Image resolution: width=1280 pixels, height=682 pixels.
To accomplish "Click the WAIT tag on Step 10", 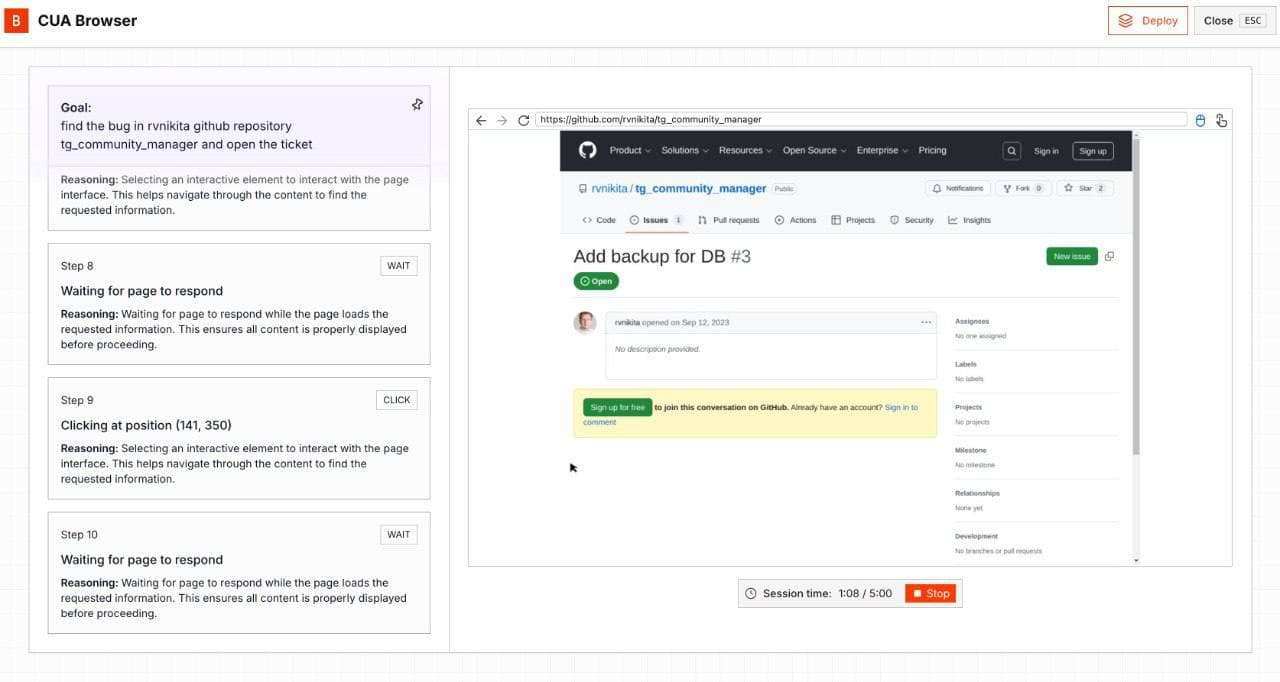I will coord(398,534).
